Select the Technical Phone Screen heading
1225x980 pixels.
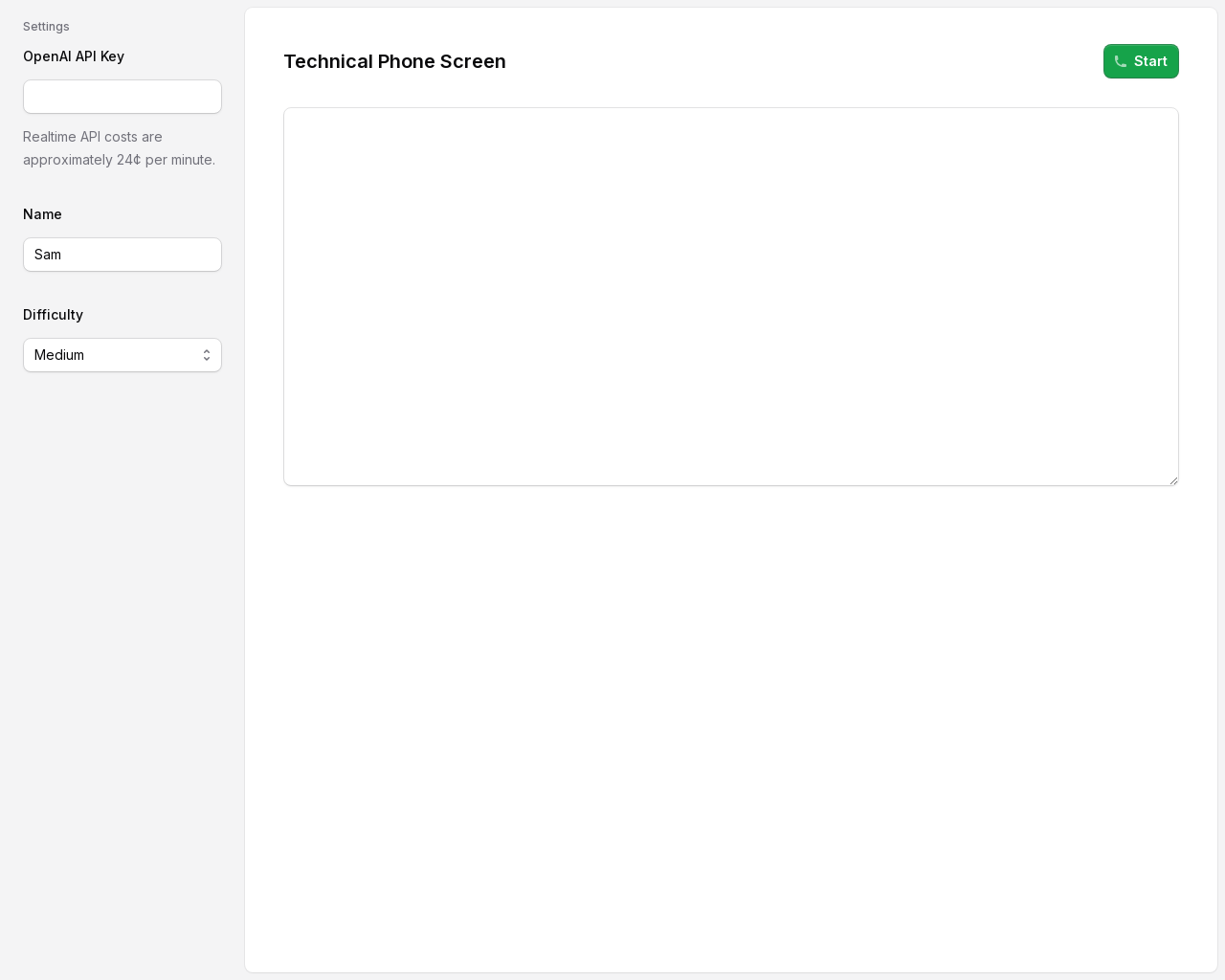[394, 61]
